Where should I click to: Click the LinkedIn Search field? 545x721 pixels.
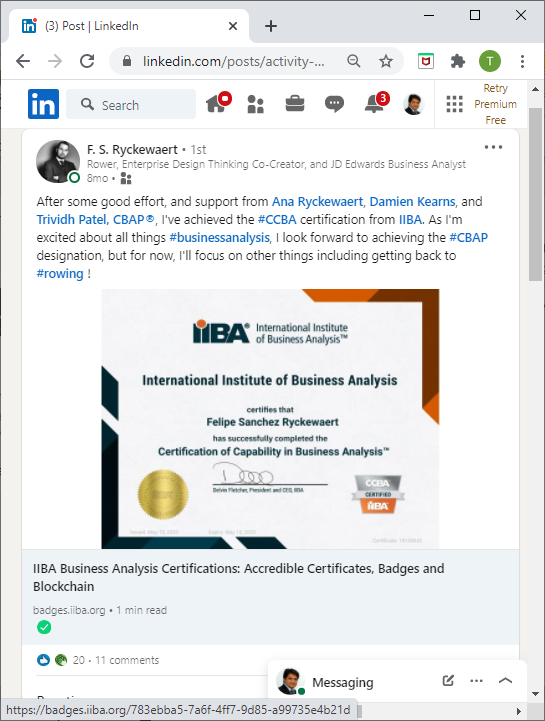131,104
